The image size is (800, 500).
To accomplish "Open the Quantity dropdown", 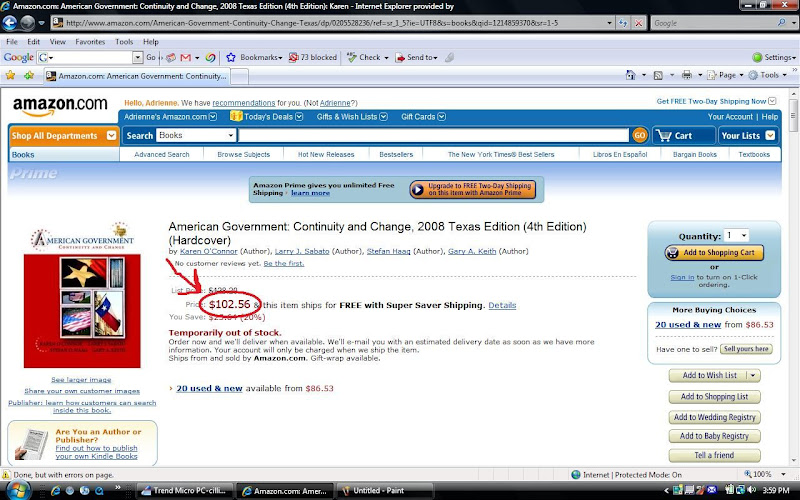I will 736,235.
